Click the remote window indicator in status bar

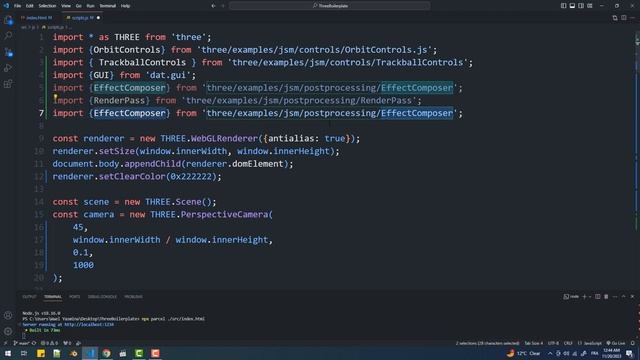tap(5, 343)
